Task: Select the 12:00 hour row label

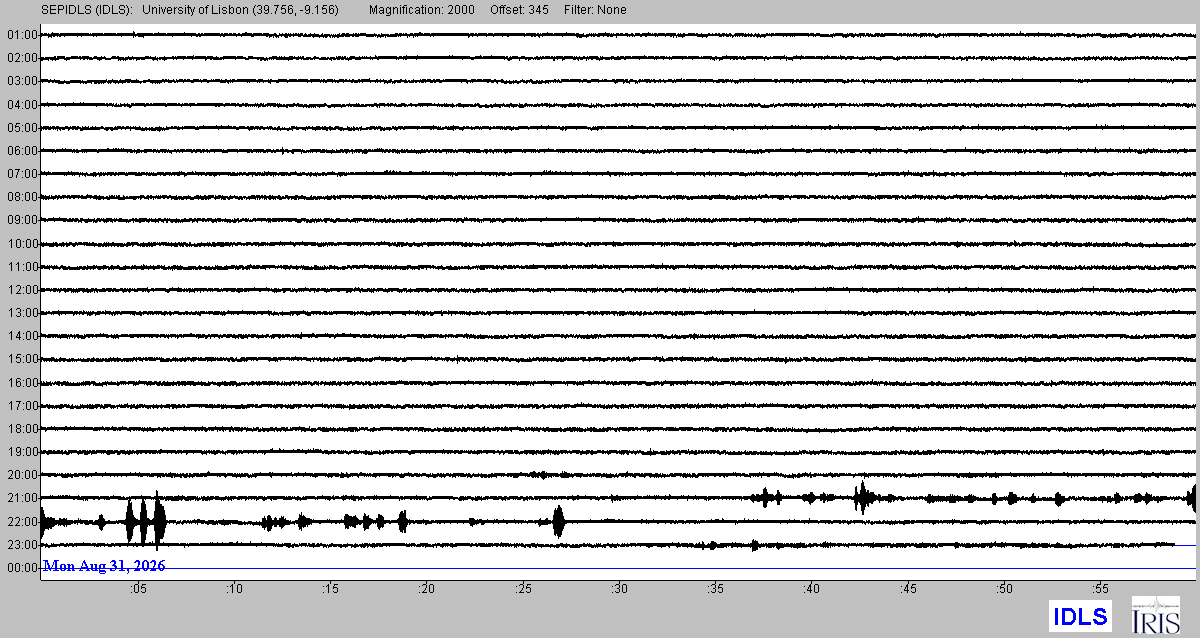Action: click(x=22, y=290)
